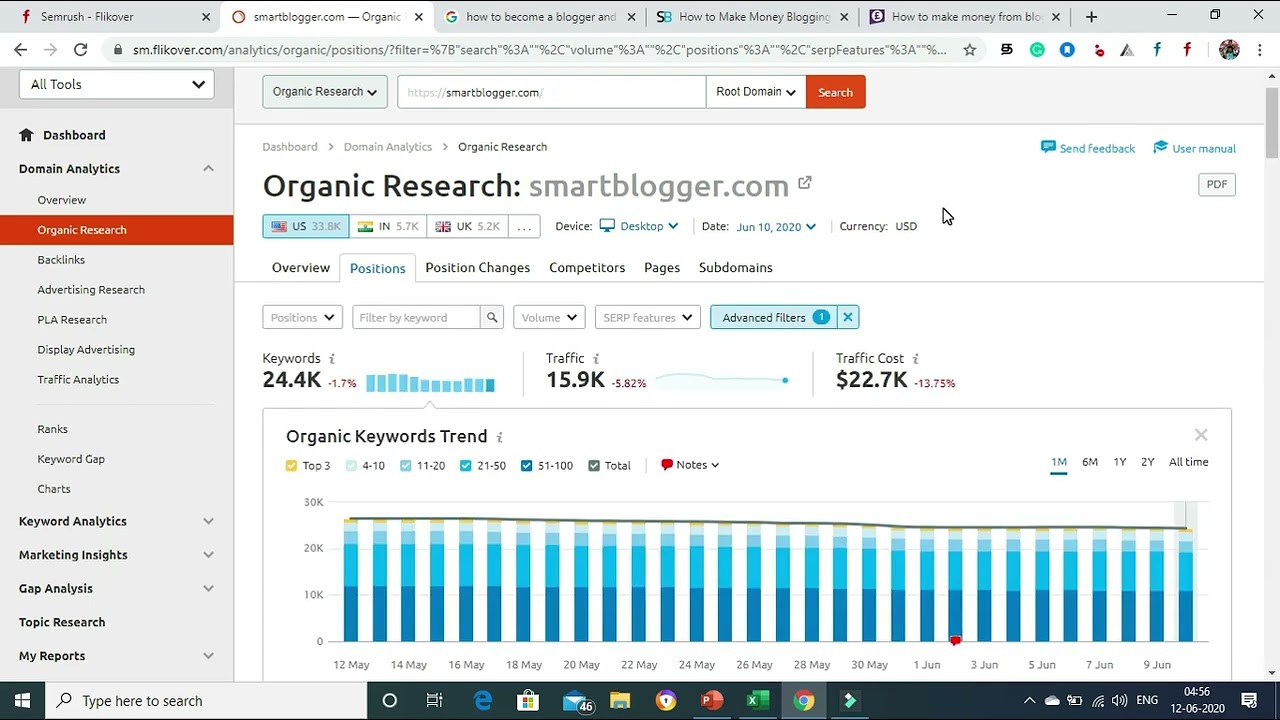Open Organic Research type dropdown

pyautogui.click(x=325, y=92)
